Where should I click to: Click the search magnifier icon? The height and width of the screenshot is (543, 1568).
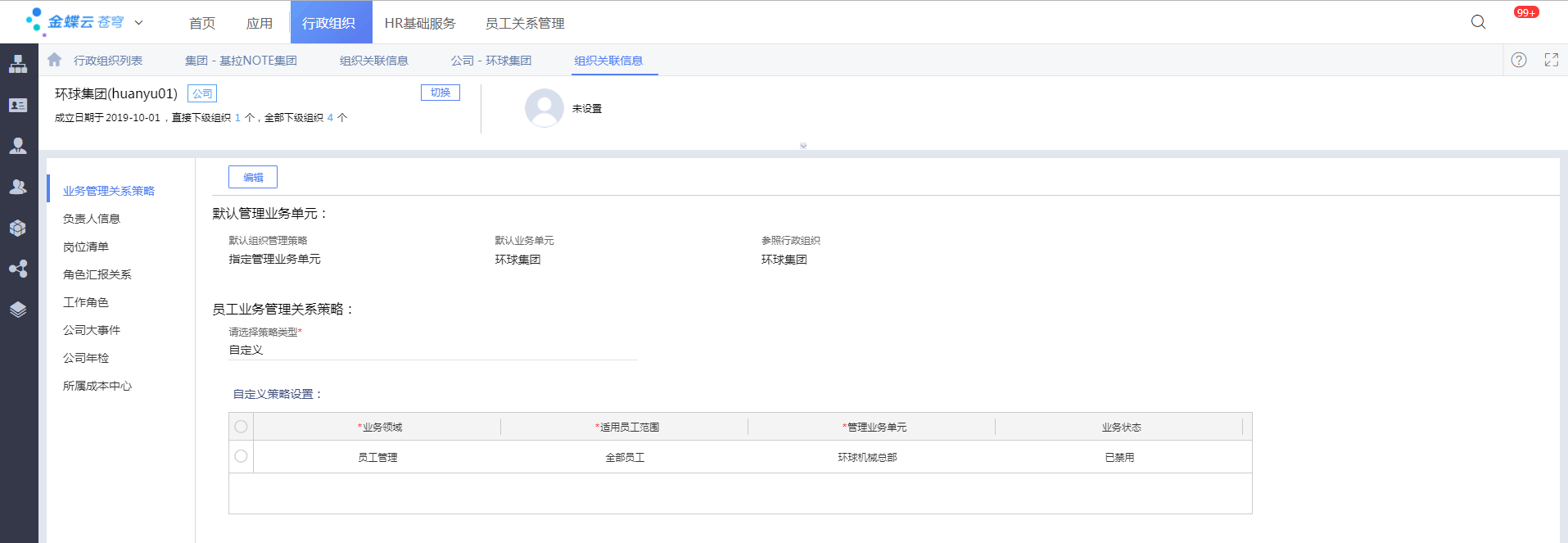coord(1478,22)
